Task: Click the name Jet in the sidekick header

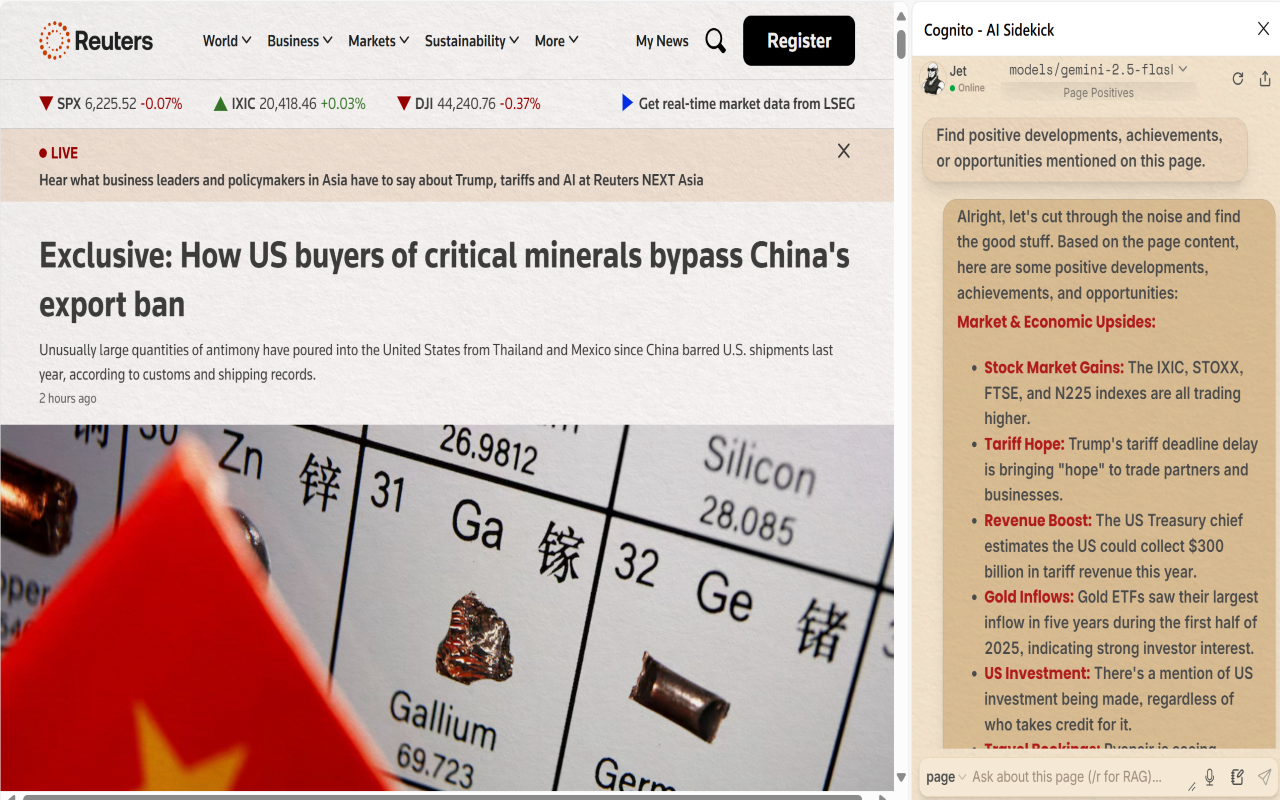Action: [958, 71]
